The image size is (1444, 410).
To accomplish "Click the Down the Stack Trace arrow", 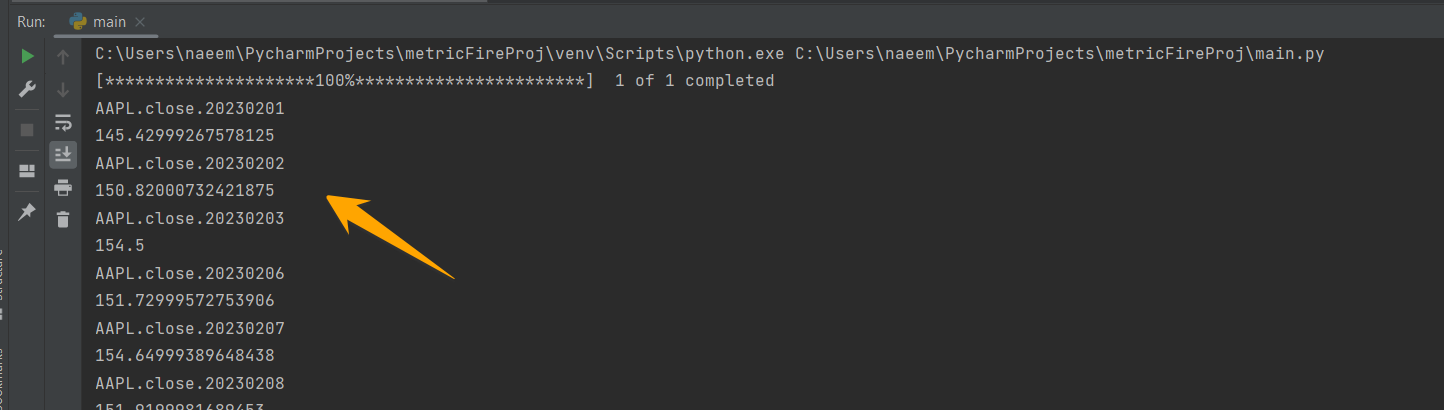I will point(63,89).
